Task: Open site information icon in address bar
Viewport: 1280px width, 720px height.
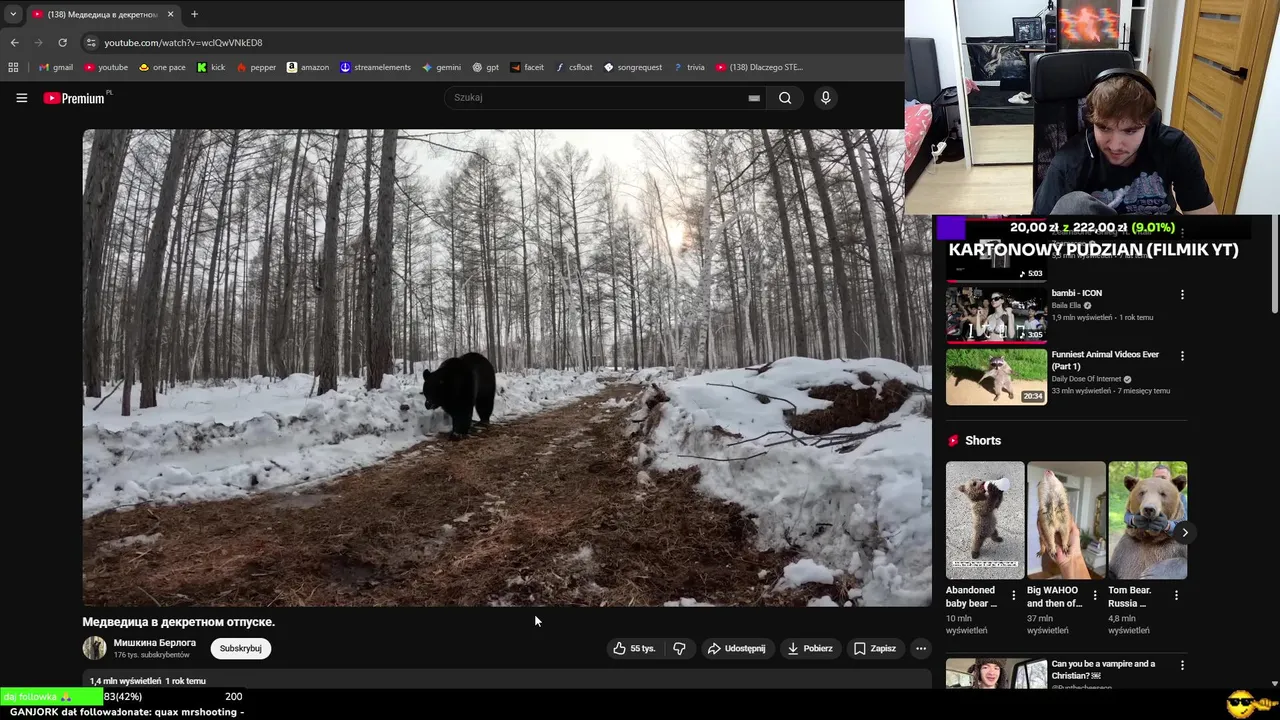Action: (x=91, y=43)
